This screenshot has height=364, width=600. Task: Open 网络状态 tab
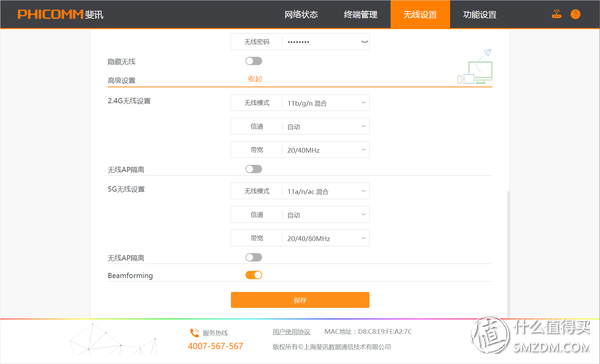(x=301, y=15)
